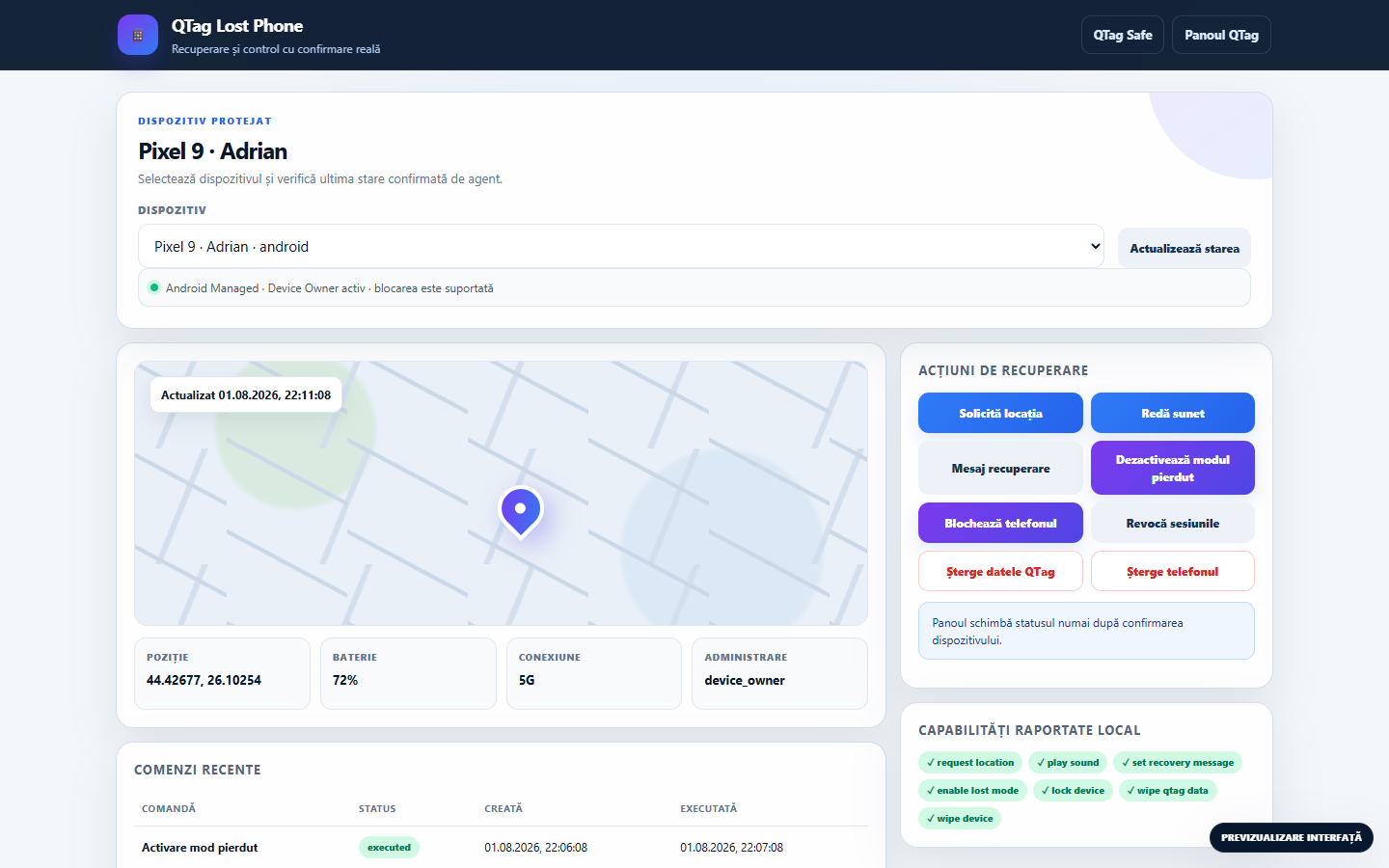Click the enable lost mode capability chip
Viewport: 1389px width, 868px height.
[972, 790]
